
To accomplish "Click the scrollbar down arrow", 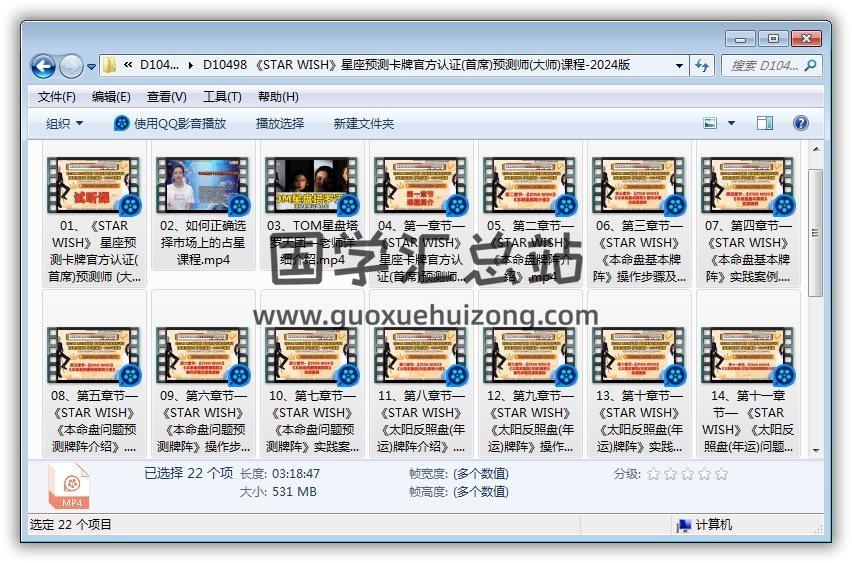I will coord(816,450).
